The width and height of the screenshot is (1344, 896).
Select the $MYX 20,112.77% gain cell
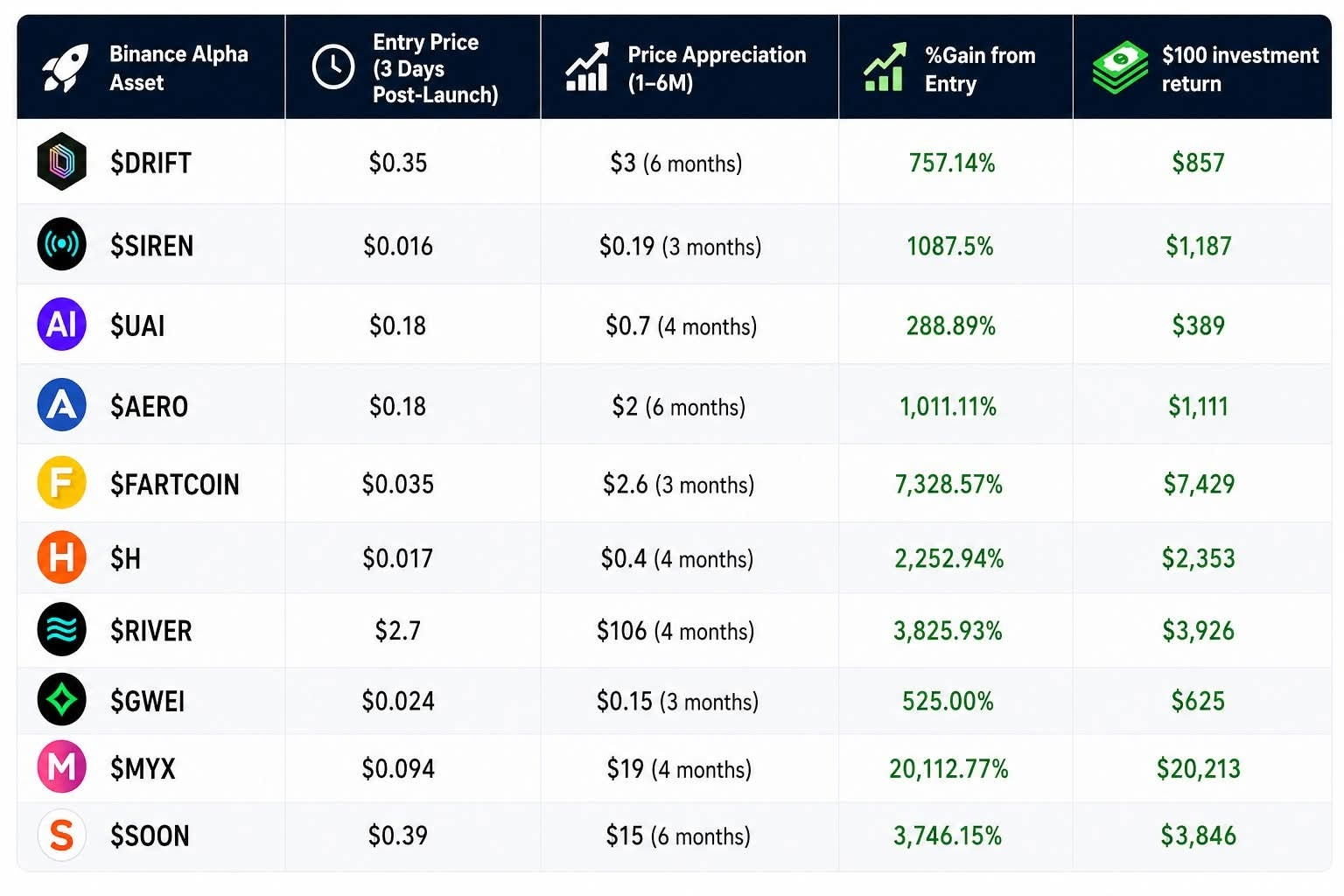(x=948, y=769)
